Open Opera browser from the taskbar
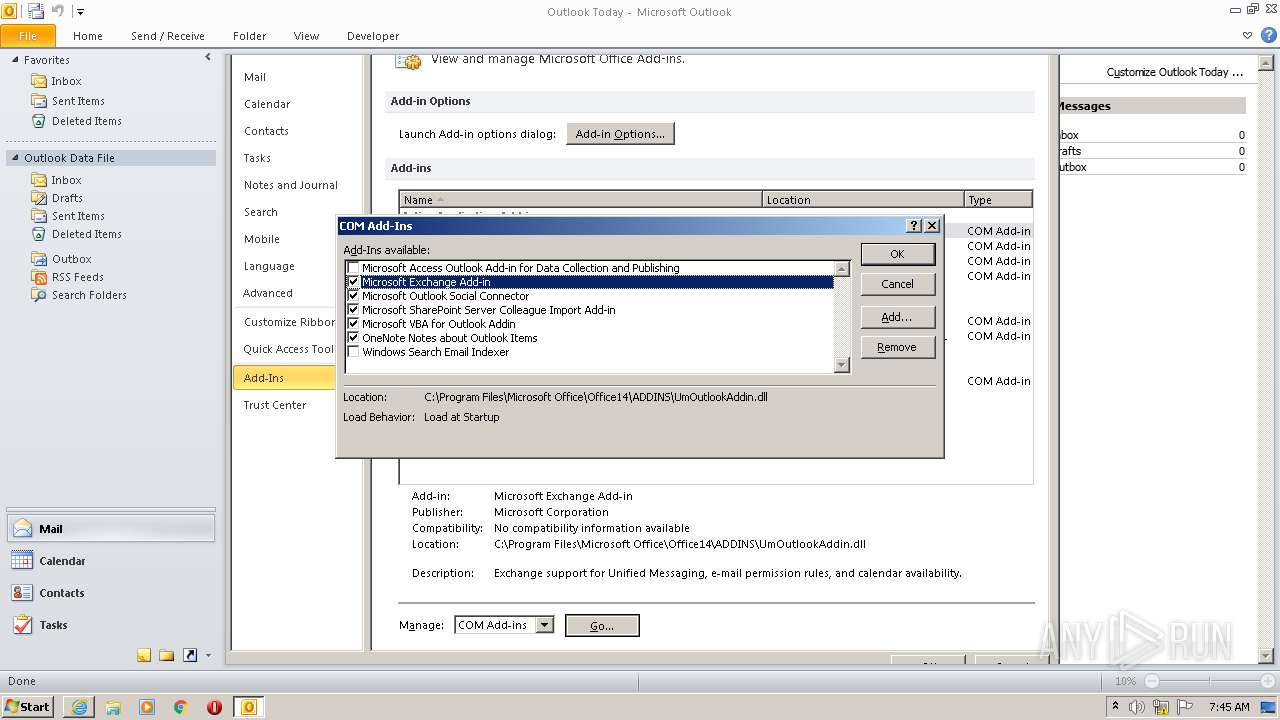 click(x=214, y=707)
